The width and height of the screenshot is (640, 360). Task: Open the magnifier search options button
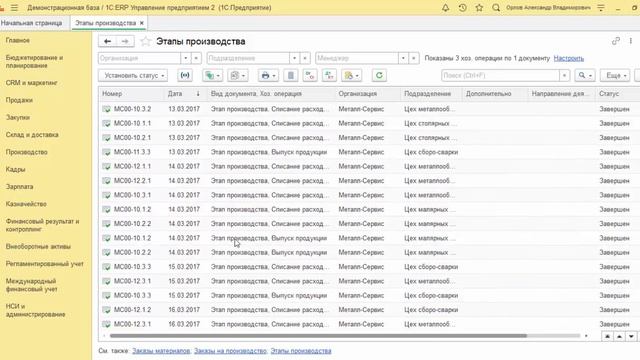click(x=584, y=76)
